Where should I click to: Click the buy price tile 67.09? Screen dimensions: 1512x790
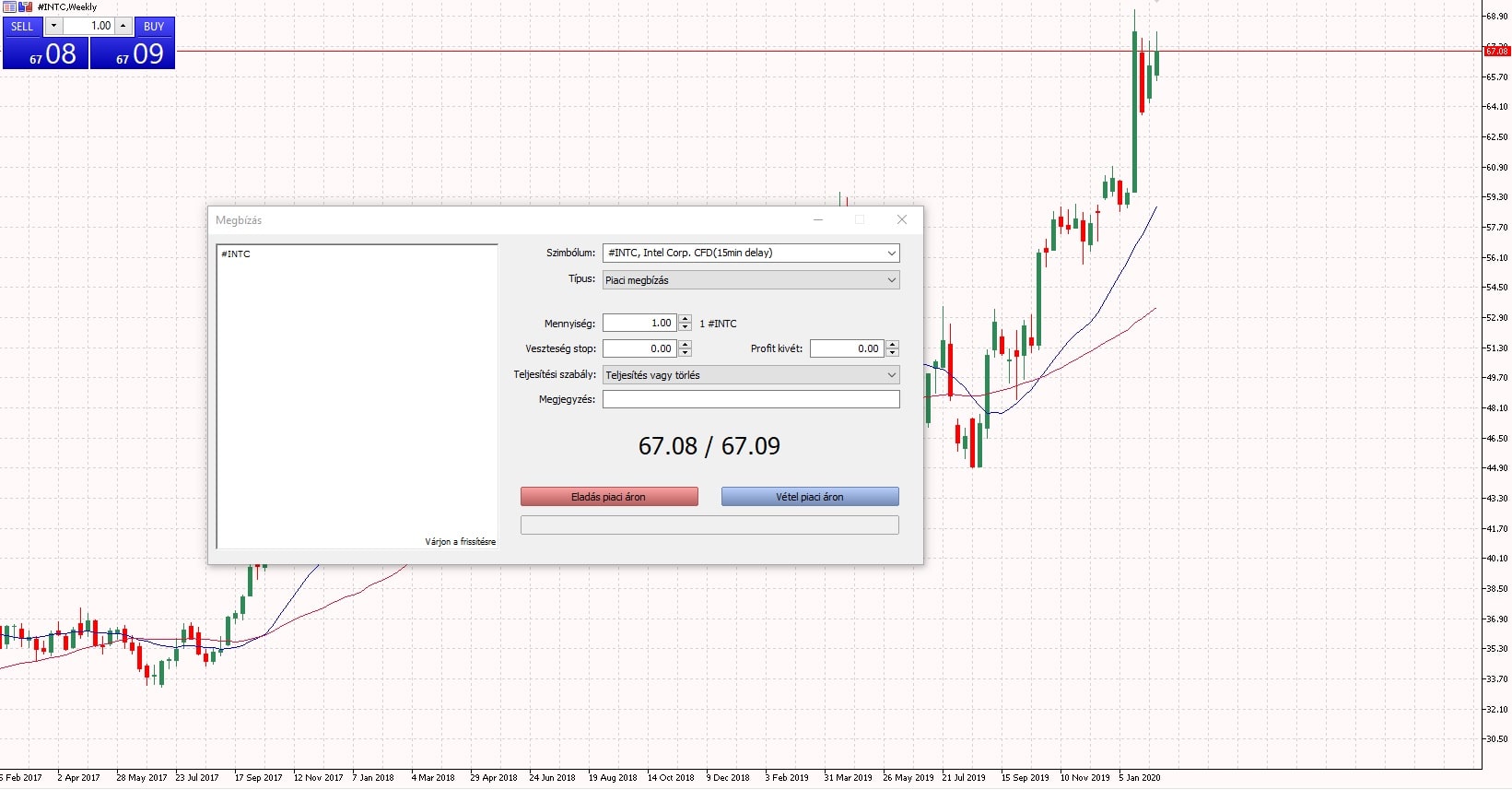(133, 53)
